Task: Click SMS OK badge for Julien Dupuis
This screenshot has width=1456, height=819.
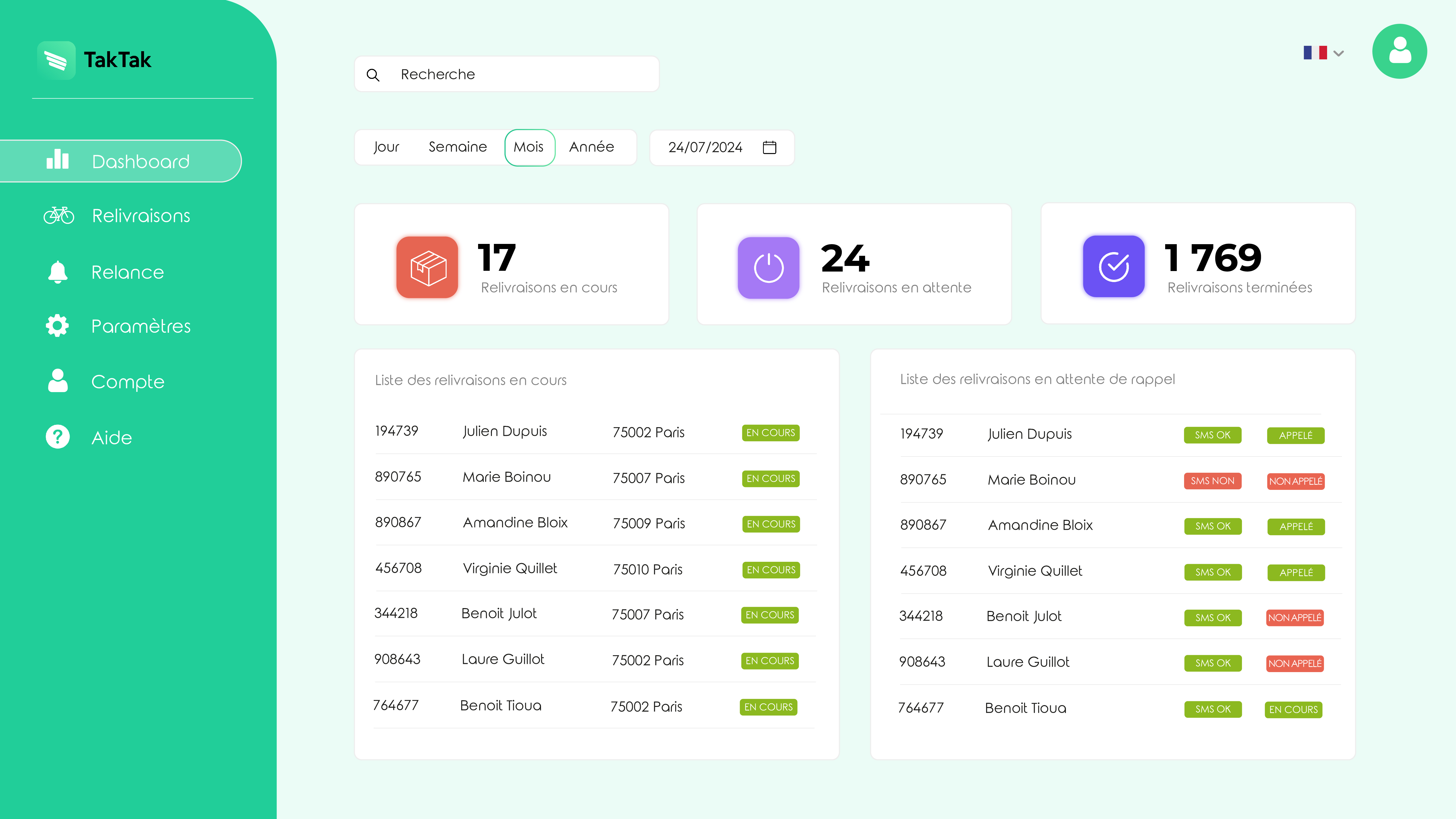Action: (1212, 435)
